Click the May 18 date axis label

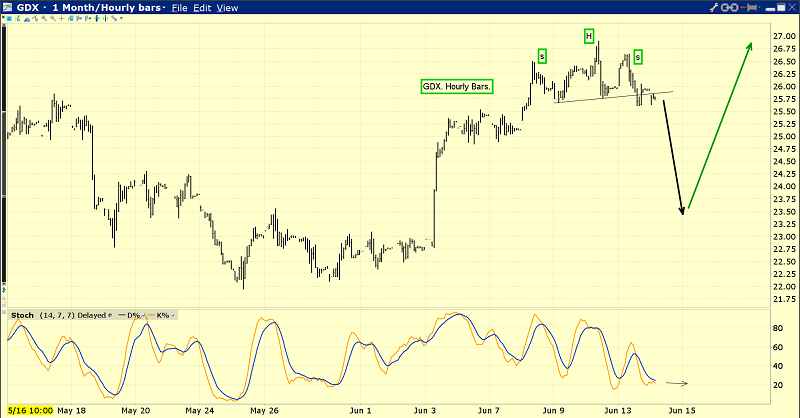71,410
